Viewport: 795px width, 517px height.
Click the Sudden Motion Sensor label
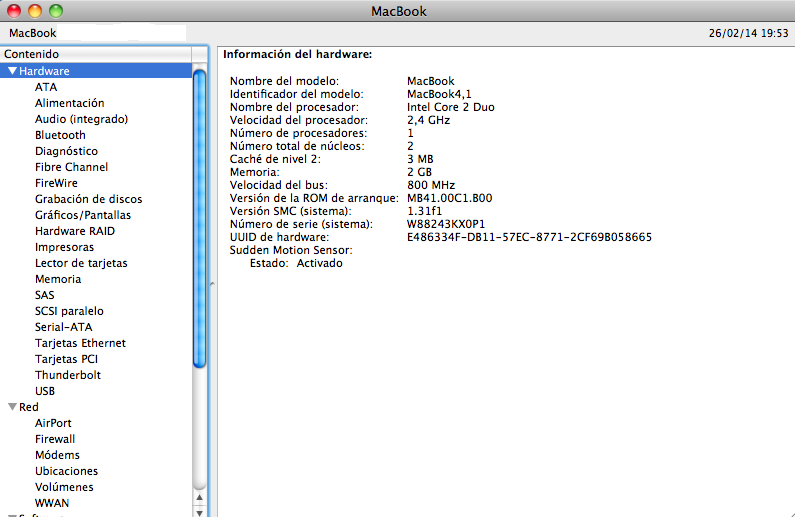(x=291, y=250)
